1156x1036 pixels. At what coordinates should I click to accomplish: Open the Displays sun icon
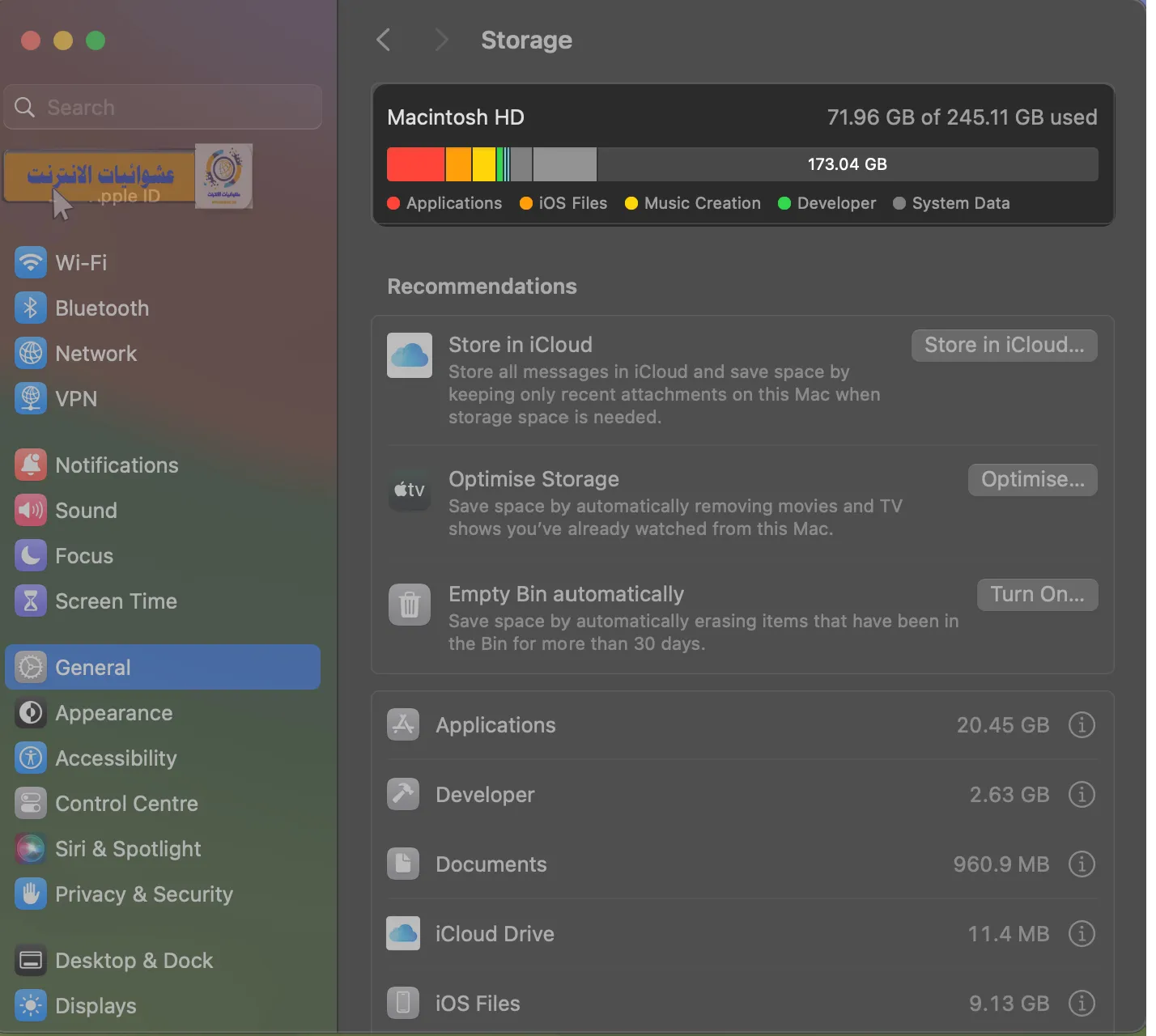pyautogui.click(x=31, y=1006)
